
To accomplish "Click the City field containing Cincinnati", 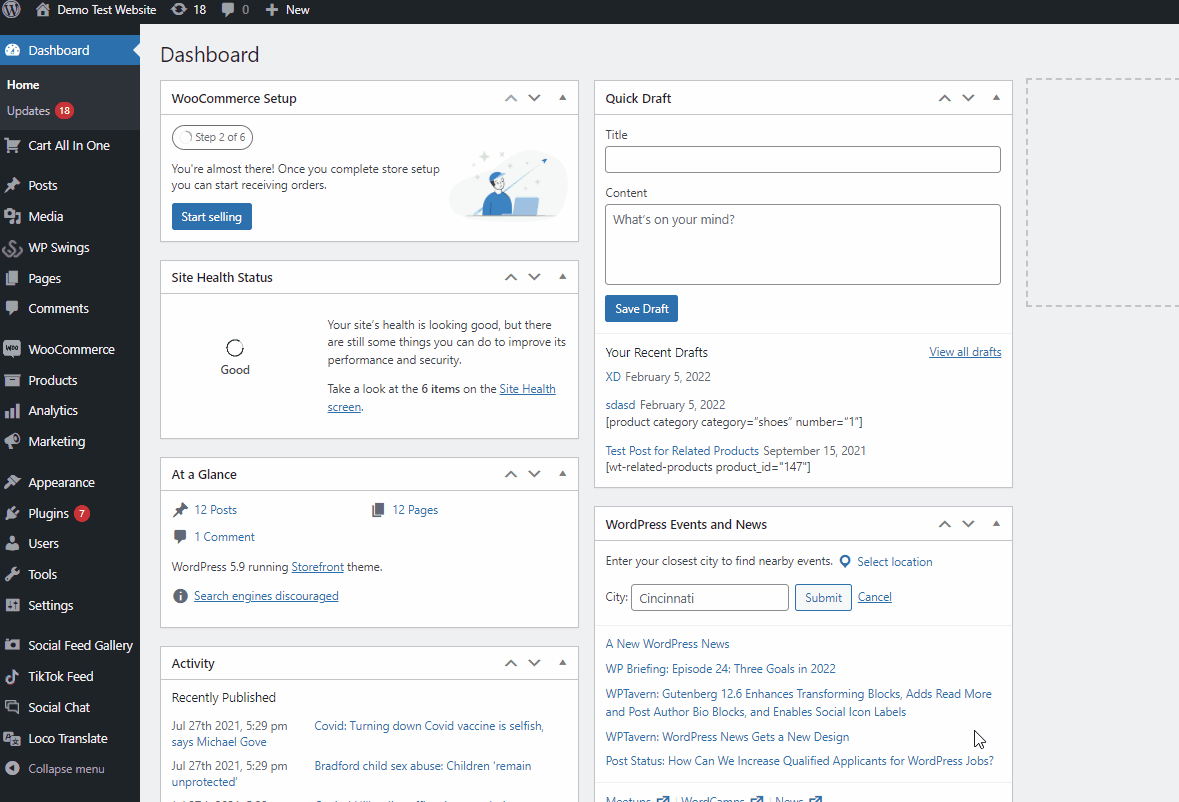I will pos(710,598).
